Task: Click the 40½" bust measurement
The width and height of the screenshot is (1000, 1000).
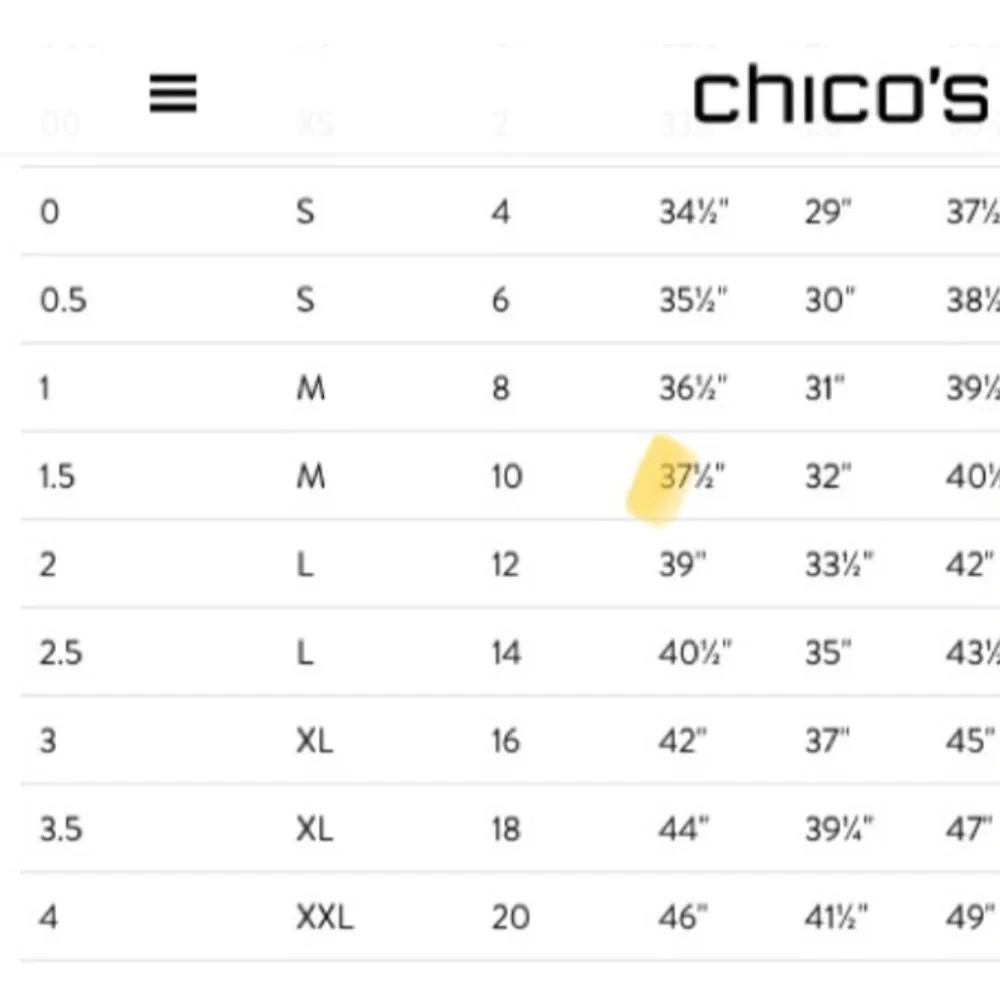Action: [695, 652]
